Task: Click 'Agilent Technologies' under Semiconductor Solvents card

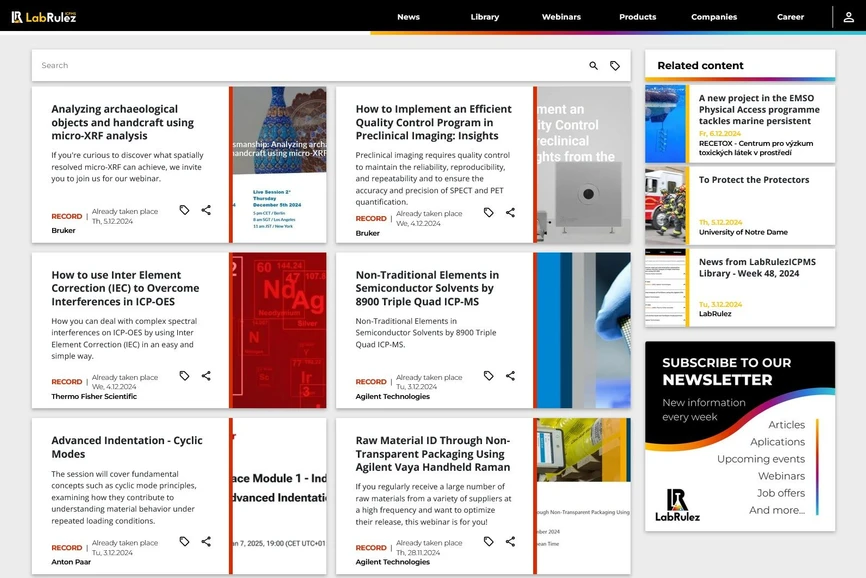Action: coord(393,396)
